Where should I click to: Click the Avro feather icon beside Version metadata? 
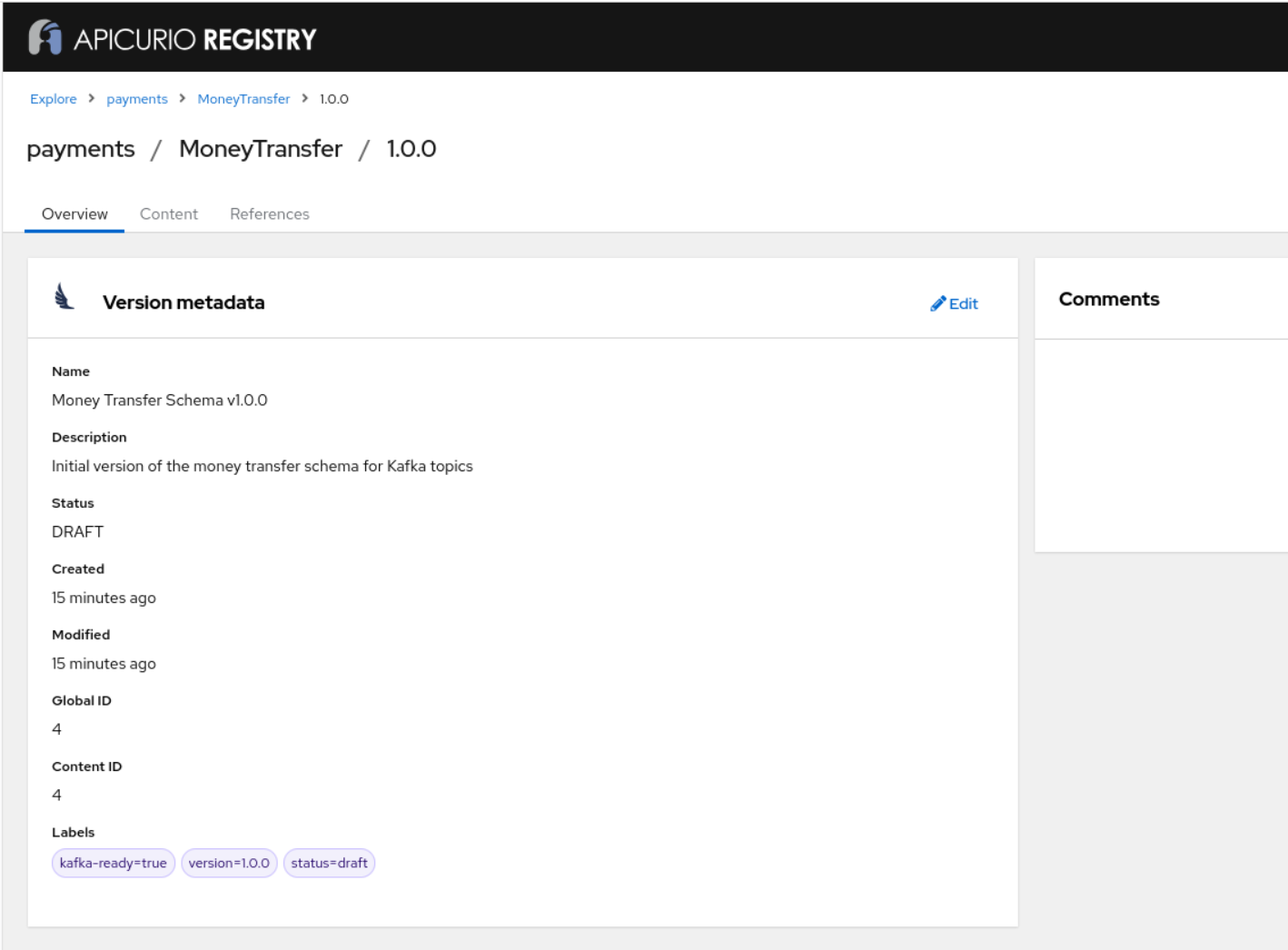point(64,296)
